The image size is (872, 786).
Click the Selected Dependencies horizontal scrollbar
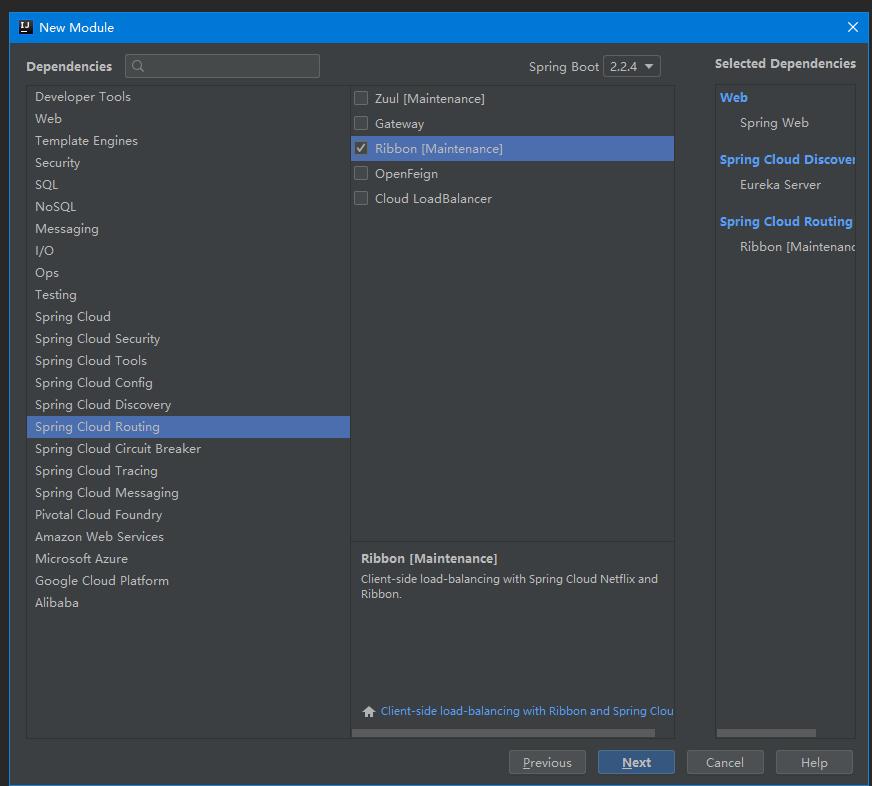[x=766, y=733]
